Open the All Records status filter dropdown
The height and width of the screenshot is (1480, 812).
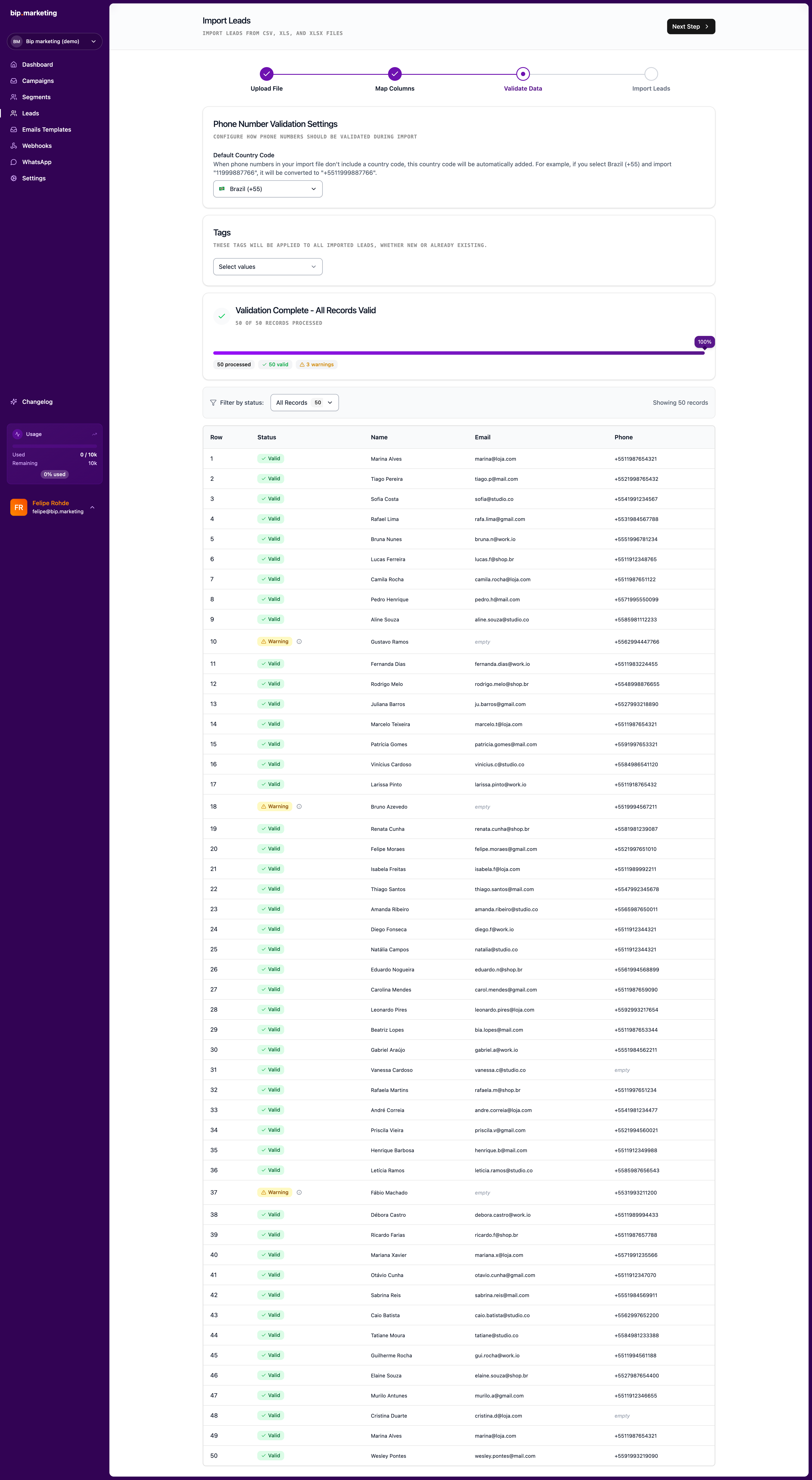coord(304,403)
